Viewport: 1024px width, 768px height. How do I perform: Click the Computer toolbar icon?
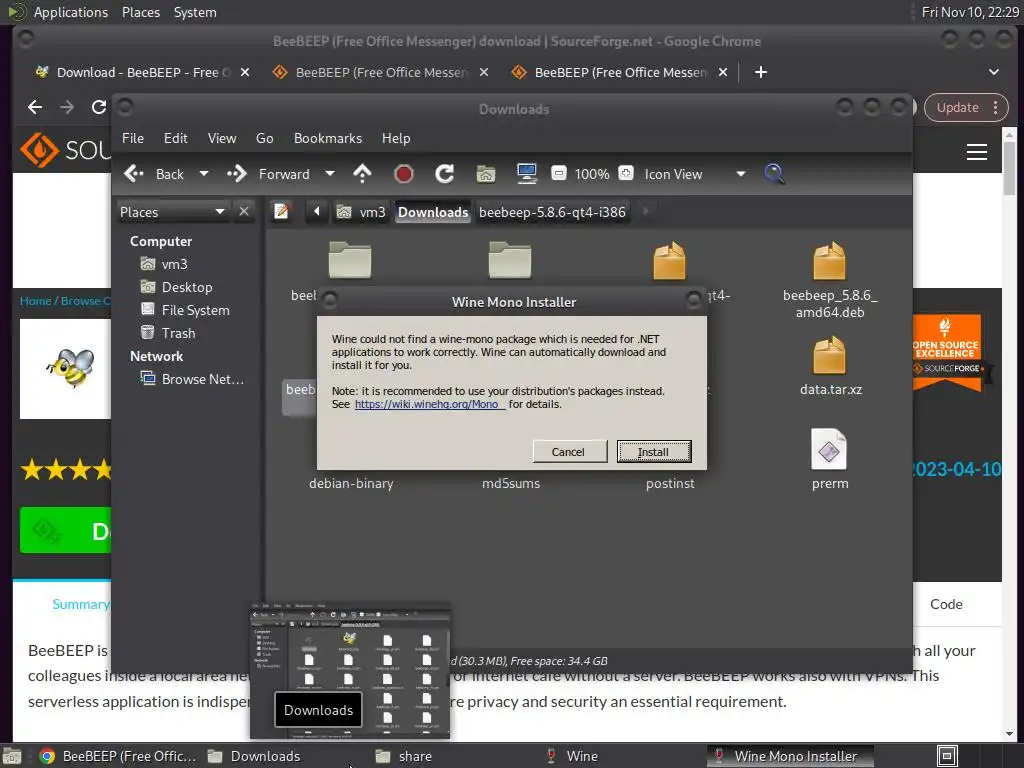tap(526, 174)
